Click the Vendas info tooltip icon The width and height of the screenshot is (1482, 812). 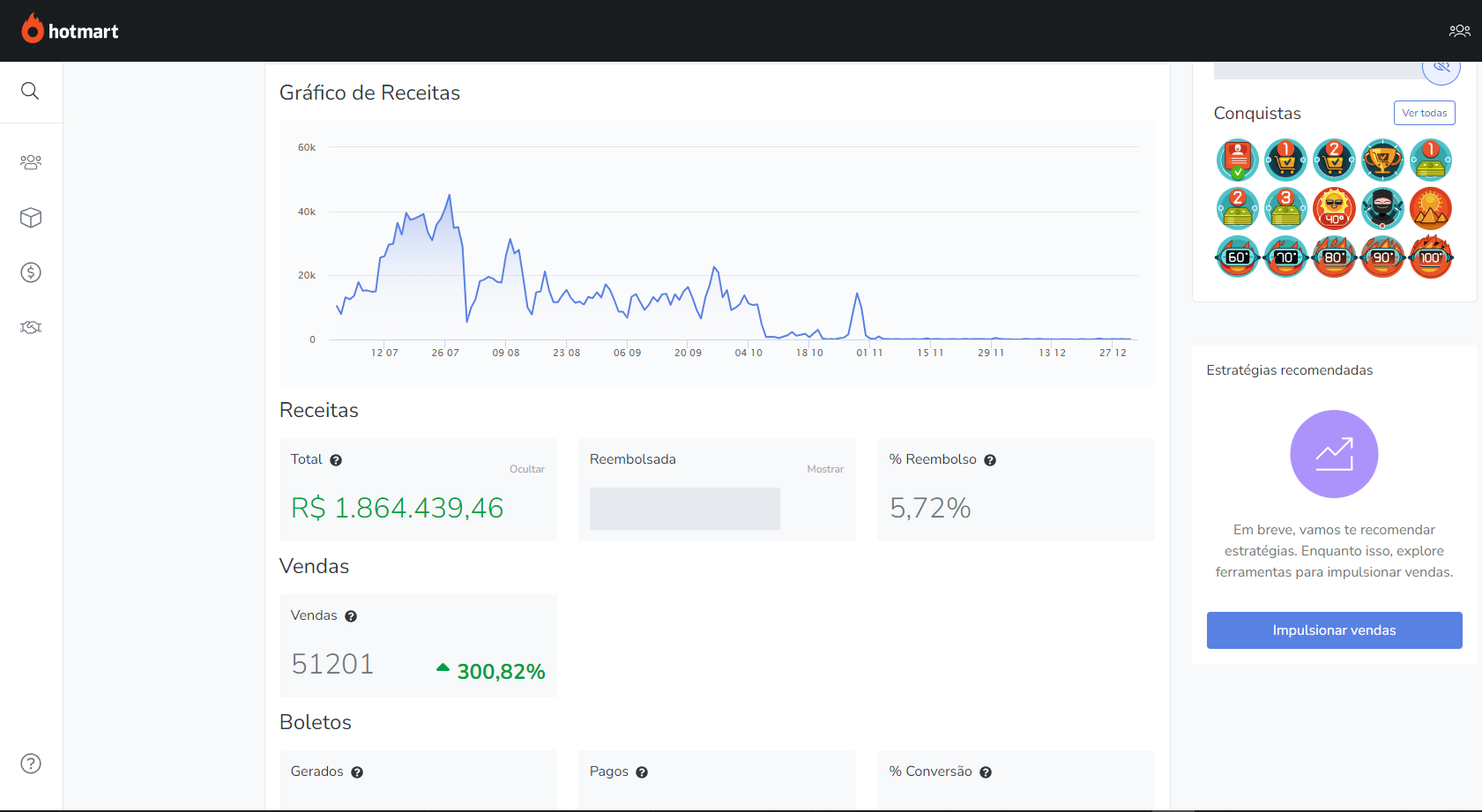click(x=351, y=616)
